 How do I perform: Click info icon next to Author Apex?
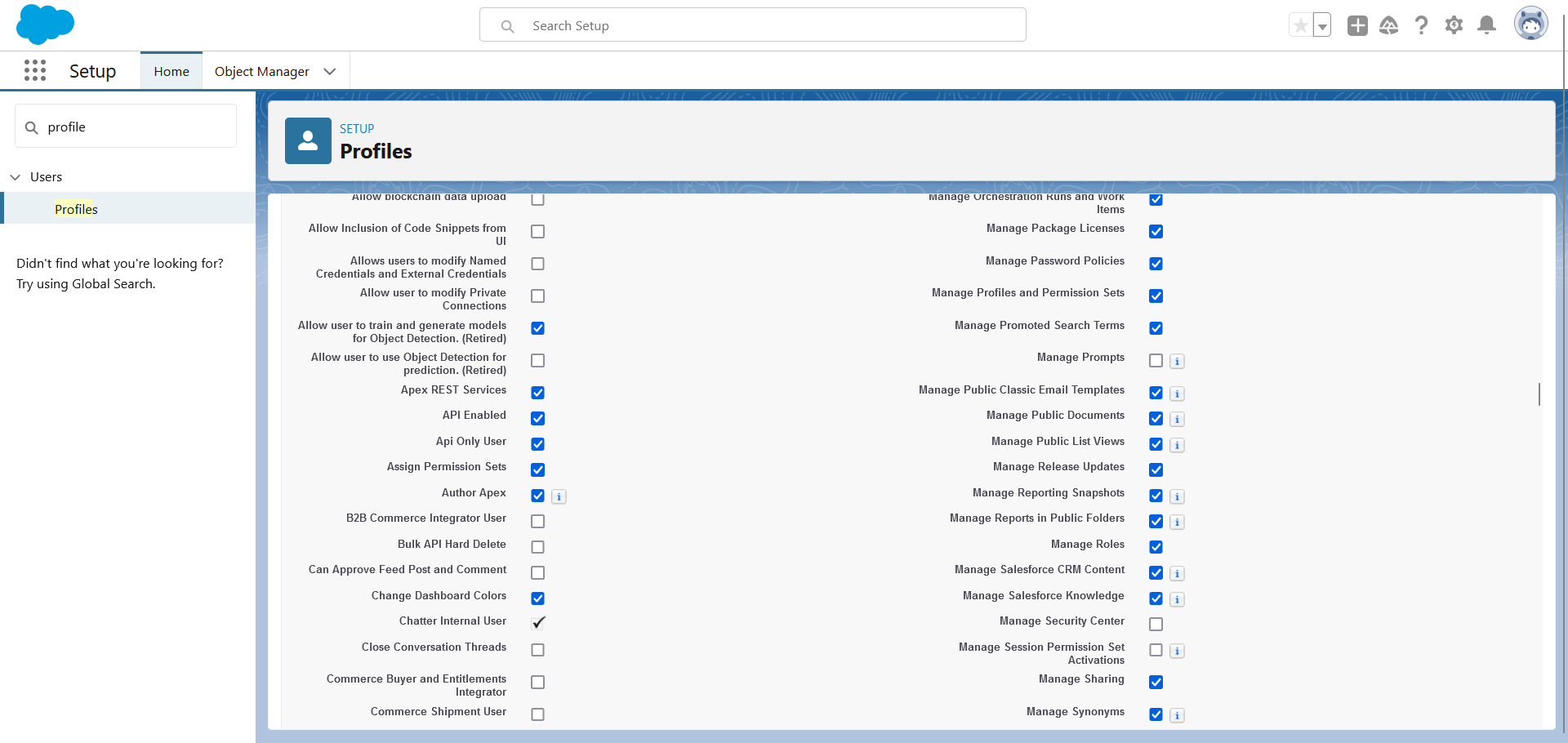tap(559, 496)
